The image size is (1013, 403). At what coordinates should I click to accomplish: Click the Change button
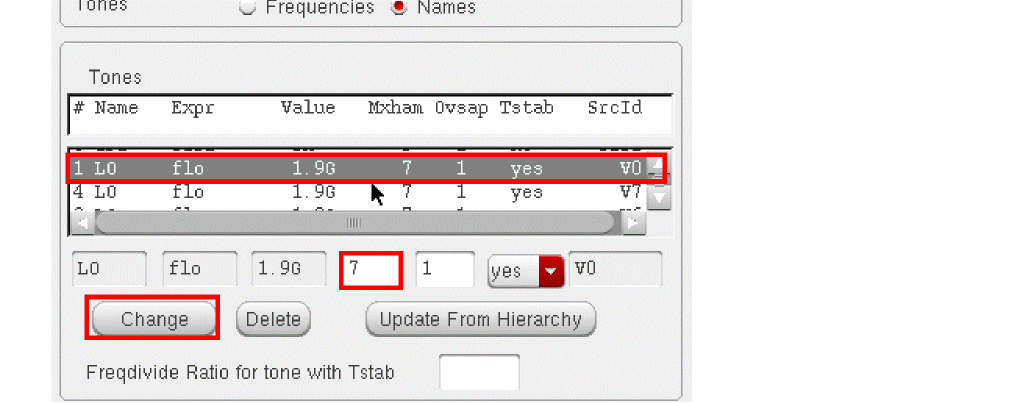pos(154,320)
